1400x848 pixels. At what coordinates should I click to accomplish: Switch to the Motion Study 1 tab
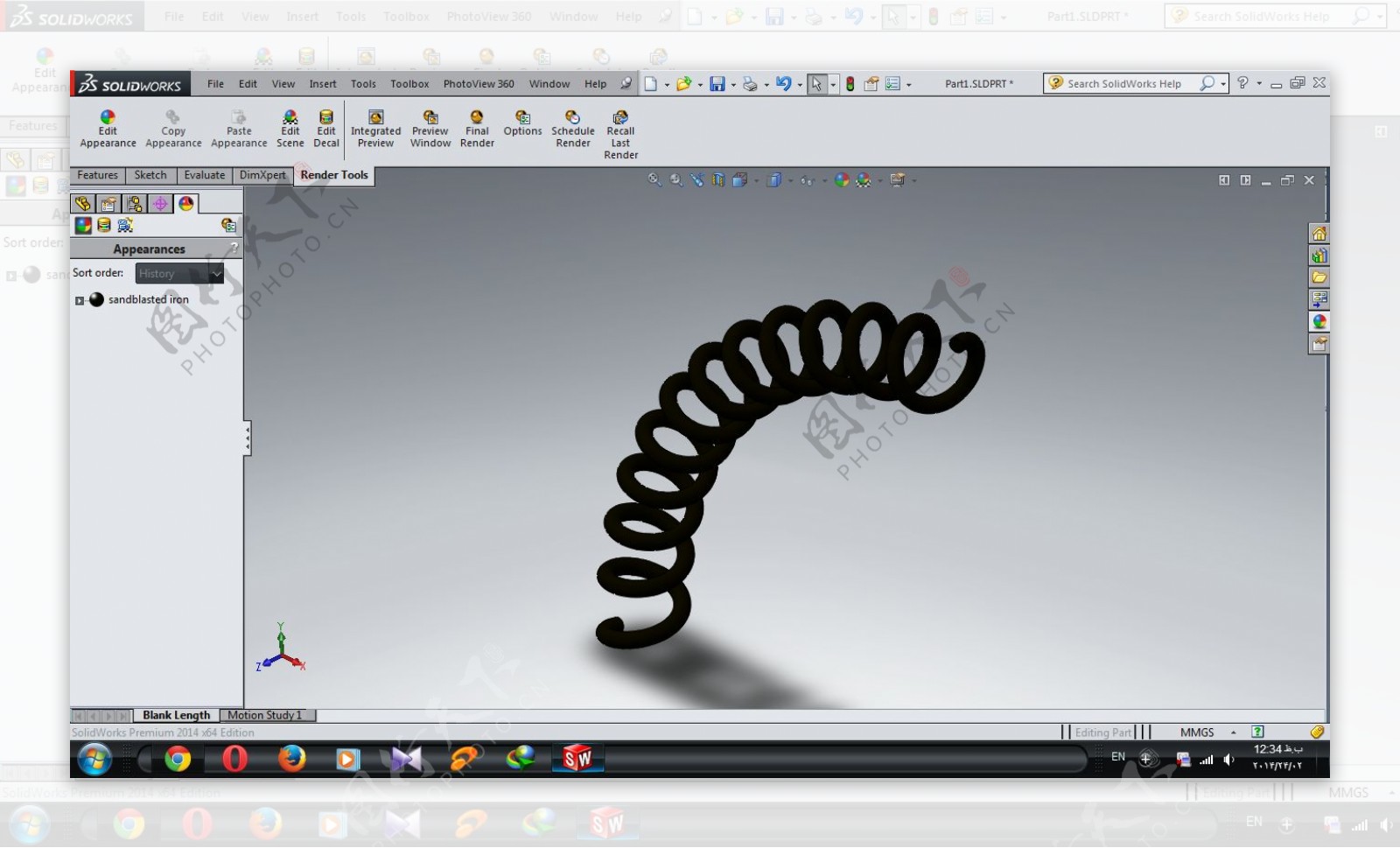click(265, 716)
